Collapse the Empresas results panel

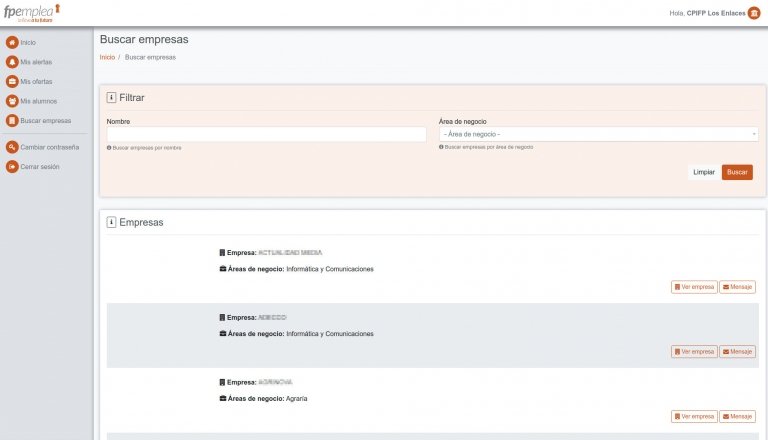[x=111, y=222]
